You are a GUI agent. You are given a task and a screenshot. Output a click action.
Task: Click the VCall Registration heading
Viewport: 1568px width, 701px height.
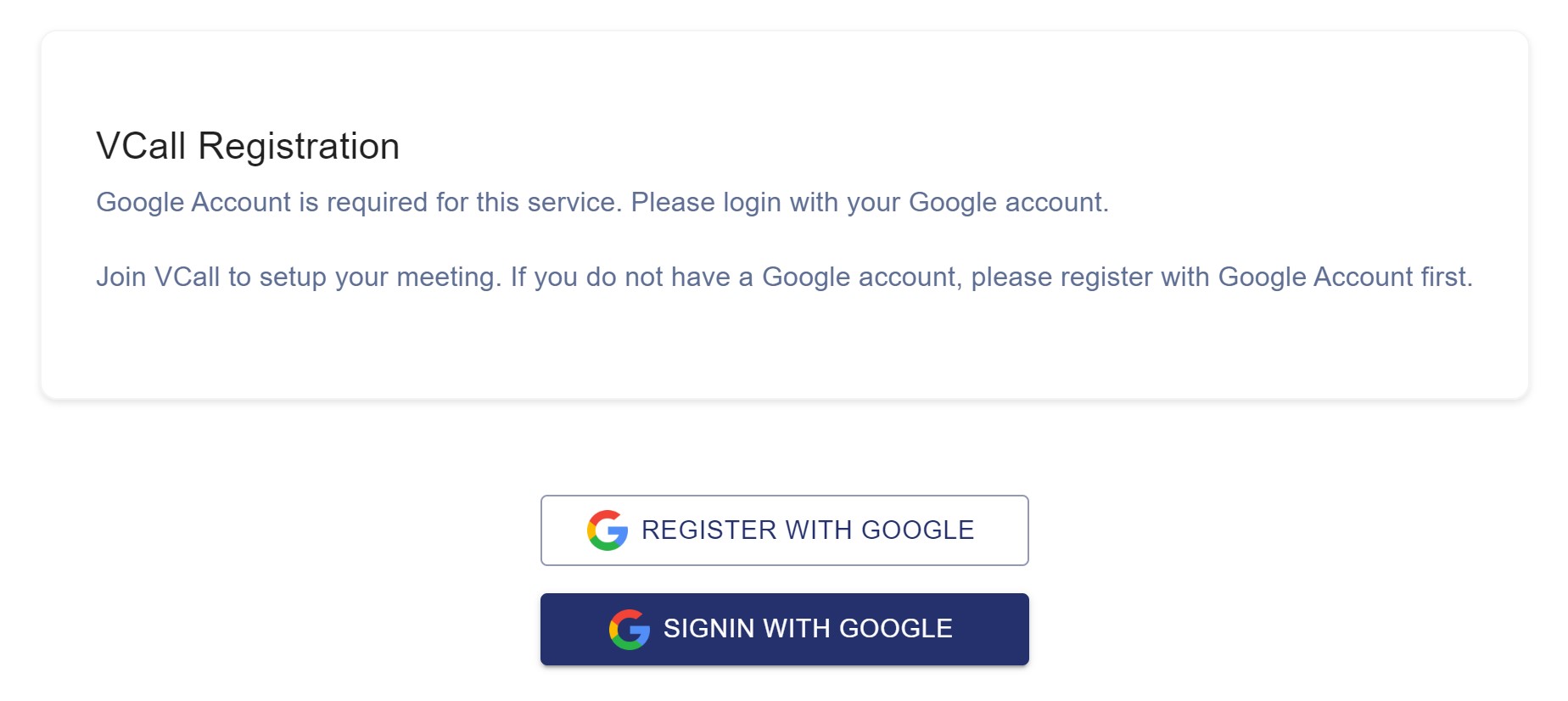coord(248,146)
